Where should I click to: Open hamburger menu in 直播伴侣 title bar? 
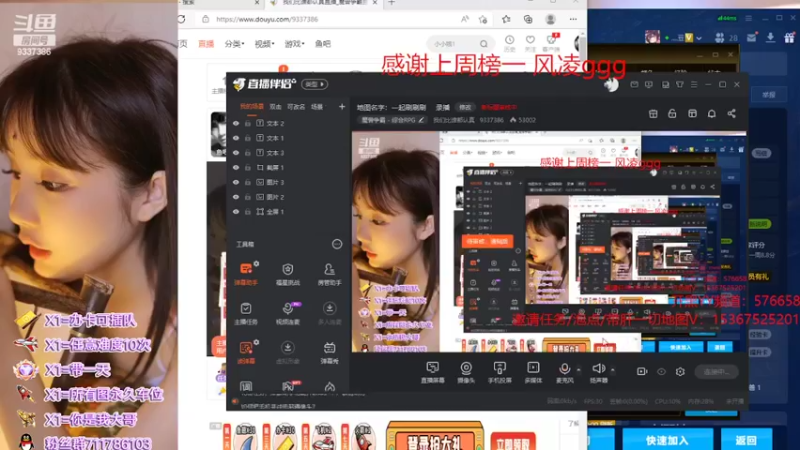(694, 84)
